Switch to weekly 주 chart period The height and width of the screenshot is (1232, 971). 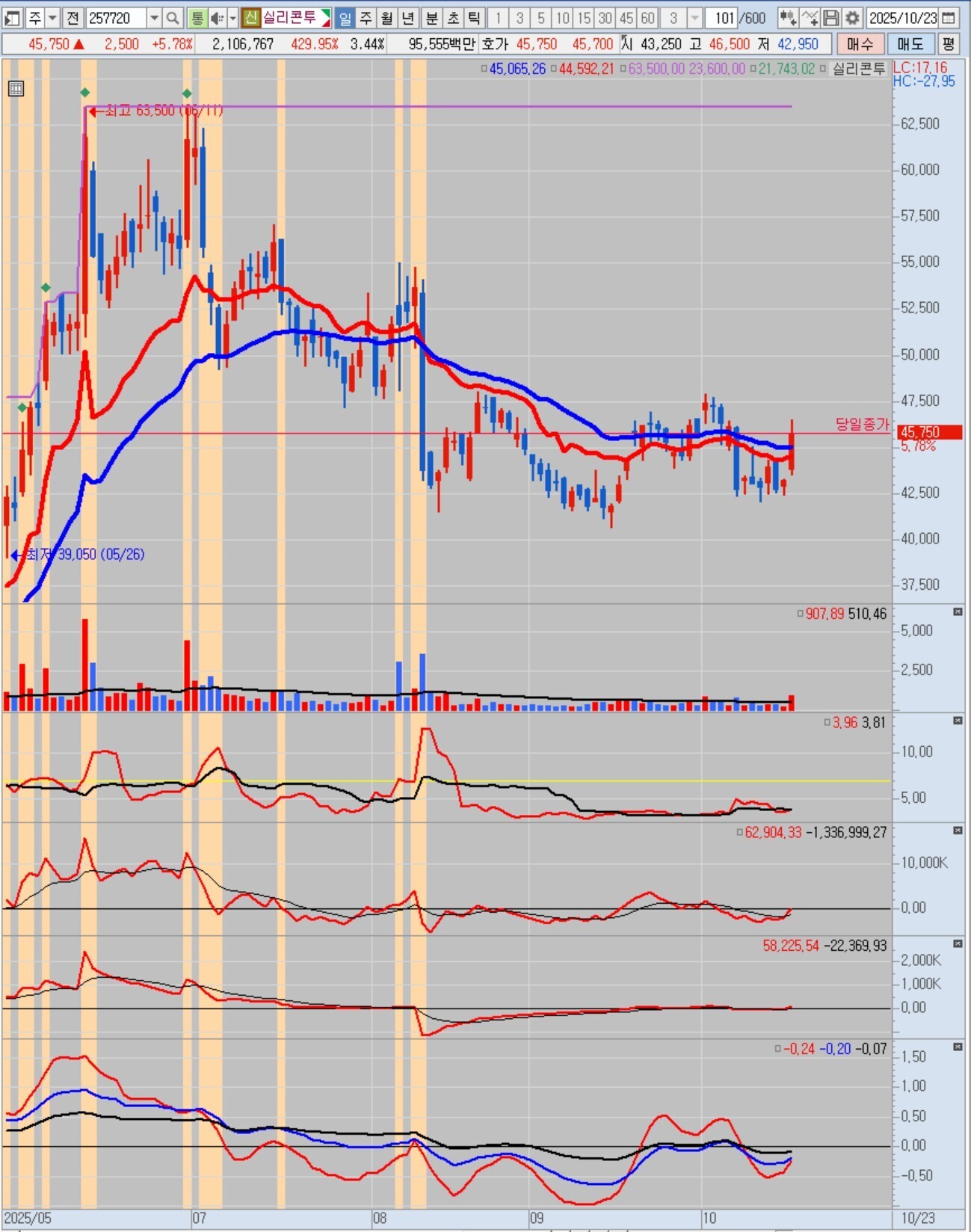[x=366, y=17]
